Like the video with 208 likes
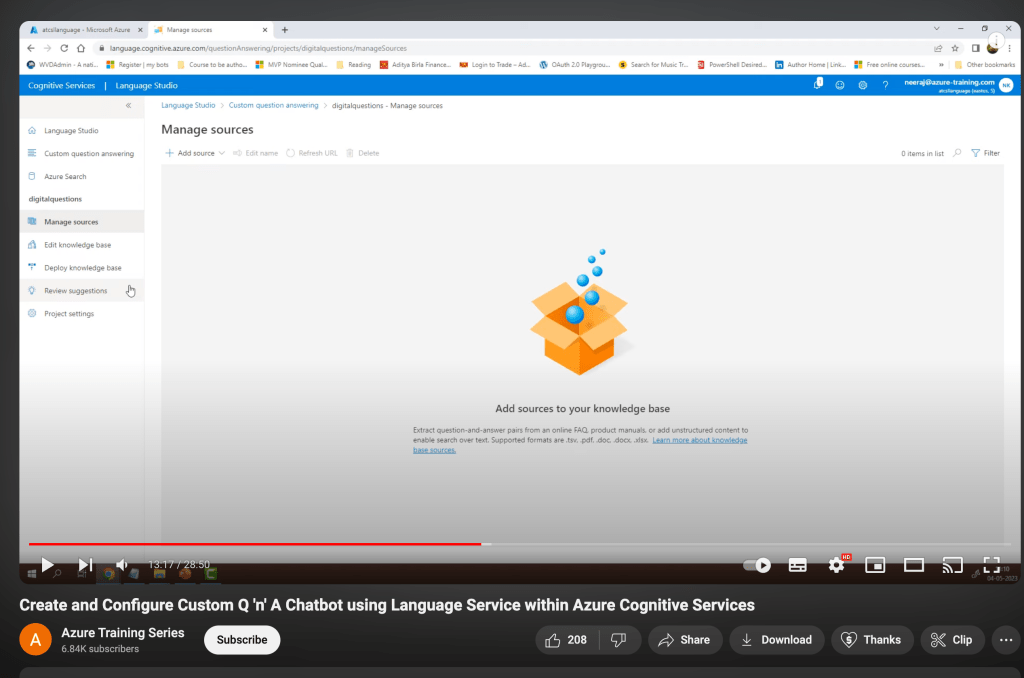The height and width of the screenshot is (678, 1024). tap(567, 640)
